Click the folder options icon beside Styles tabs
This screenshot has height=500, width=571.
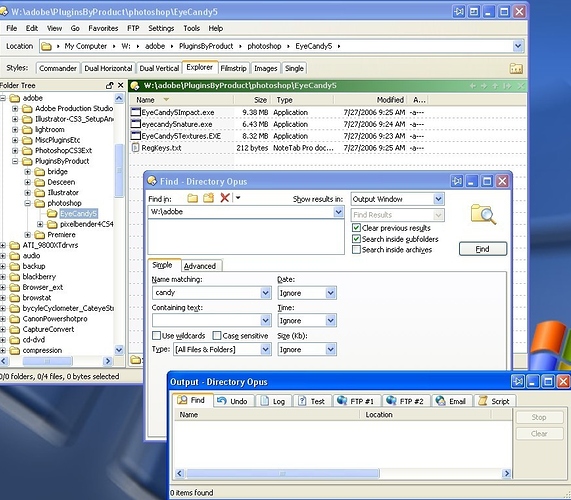(516, 68)
